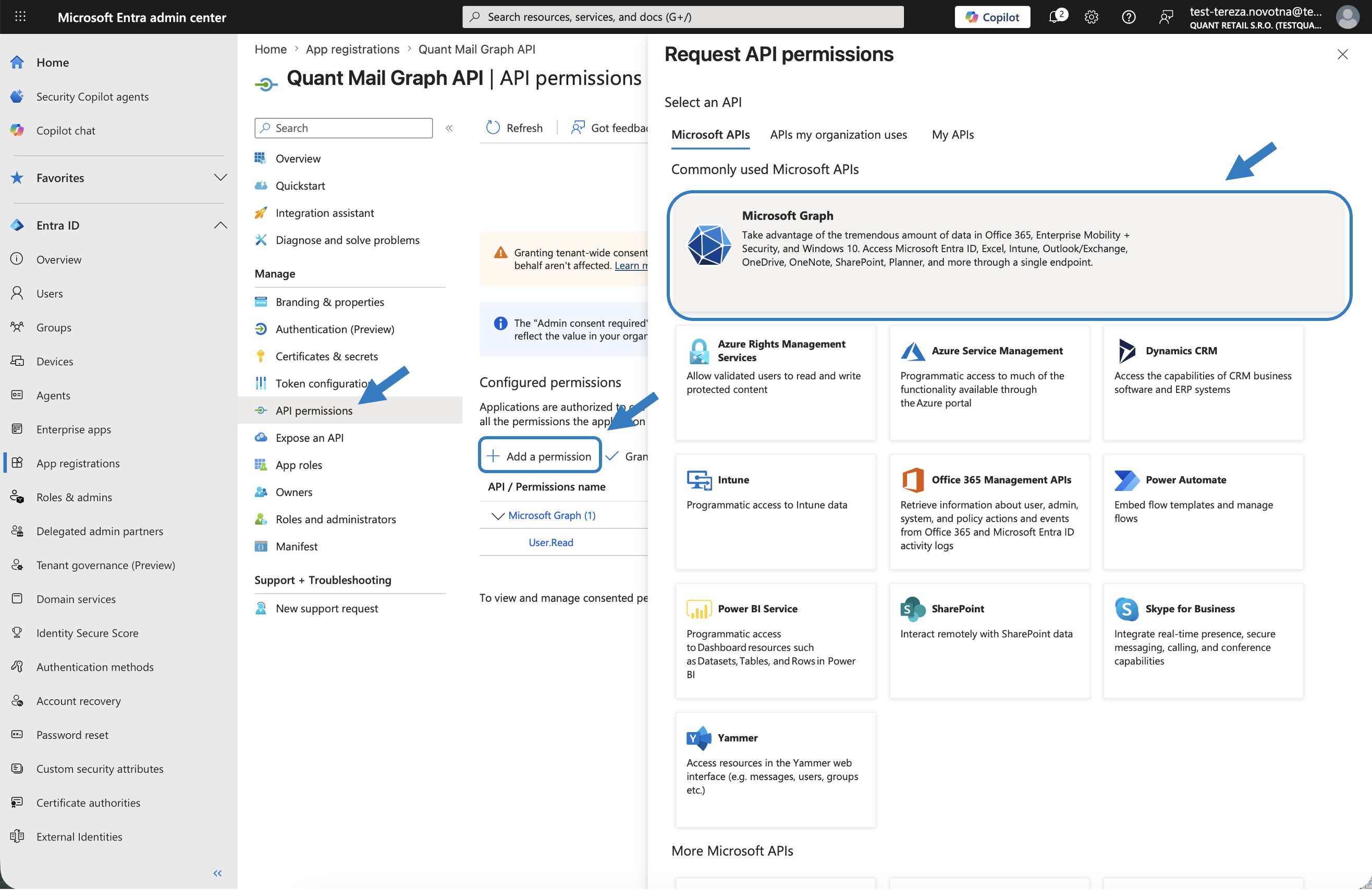This screenshot has height=890, width=1372.
Task: Click the Certificates & secrets key icon
Action: [261, 357]
